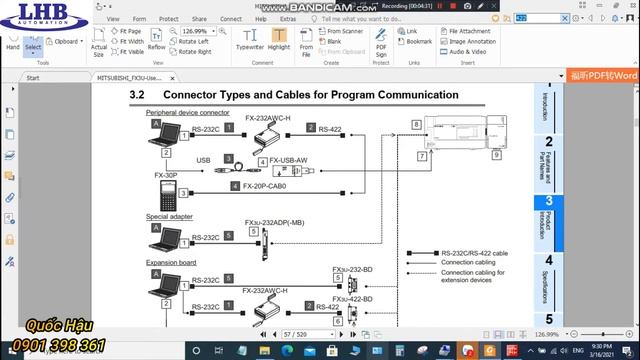Go to the last page
The width and height of the screenshot is (640, 360).
click(x=353, y=335)
